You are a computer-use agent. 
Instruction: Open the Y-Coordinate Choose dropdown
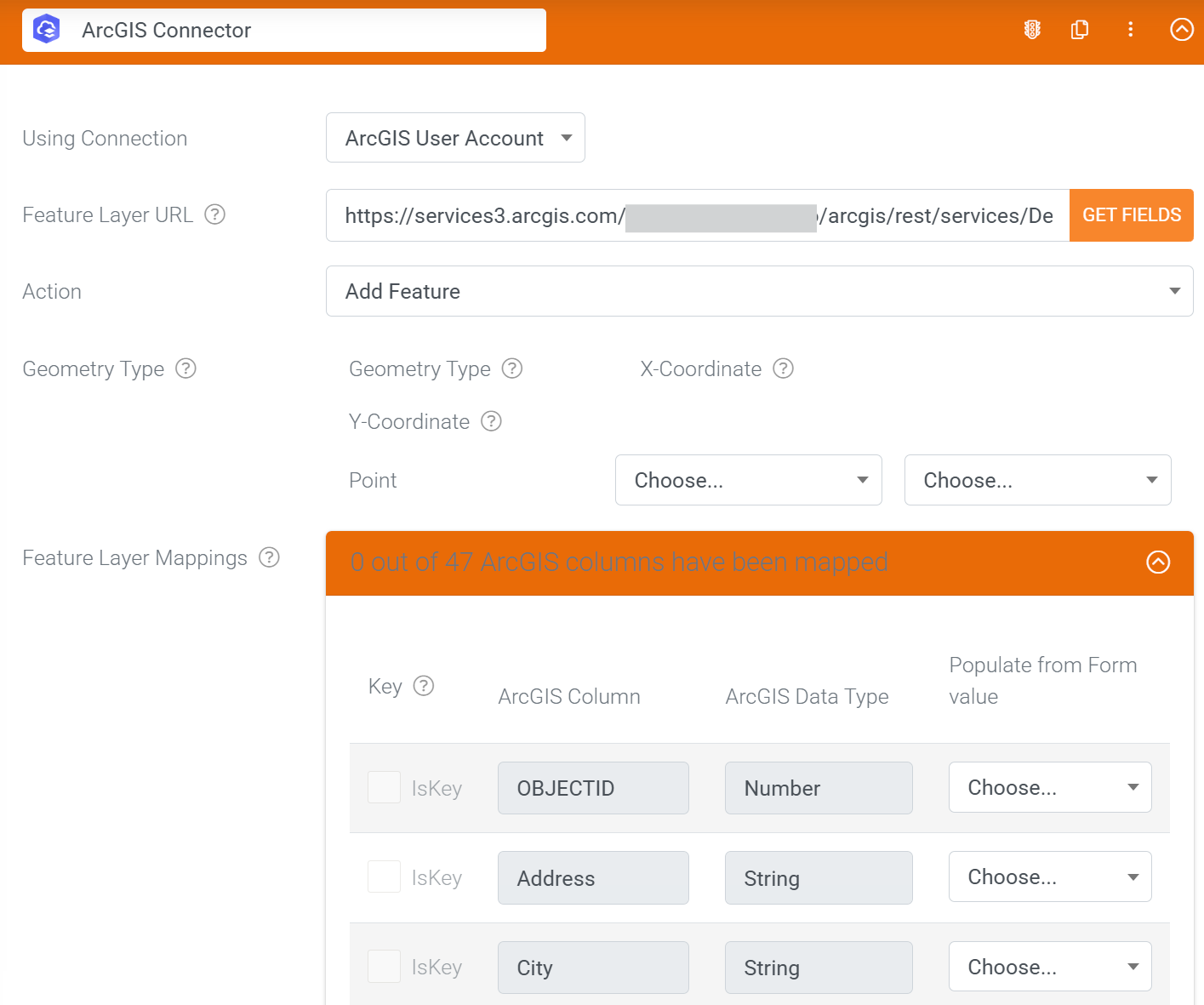pos(1037,480)
